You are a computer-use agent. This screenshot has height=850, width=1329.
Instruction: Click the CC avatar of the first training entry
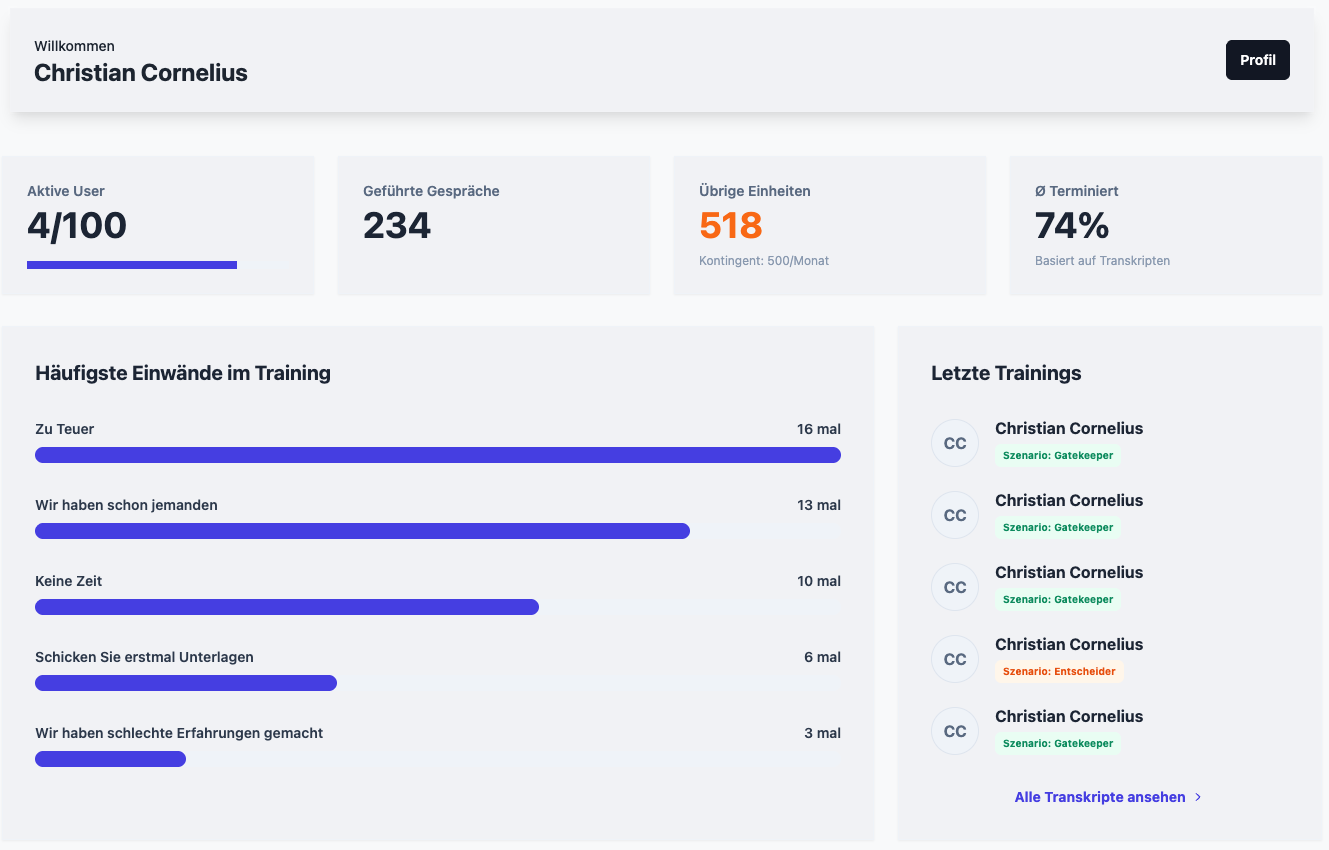tap(954, 442)
